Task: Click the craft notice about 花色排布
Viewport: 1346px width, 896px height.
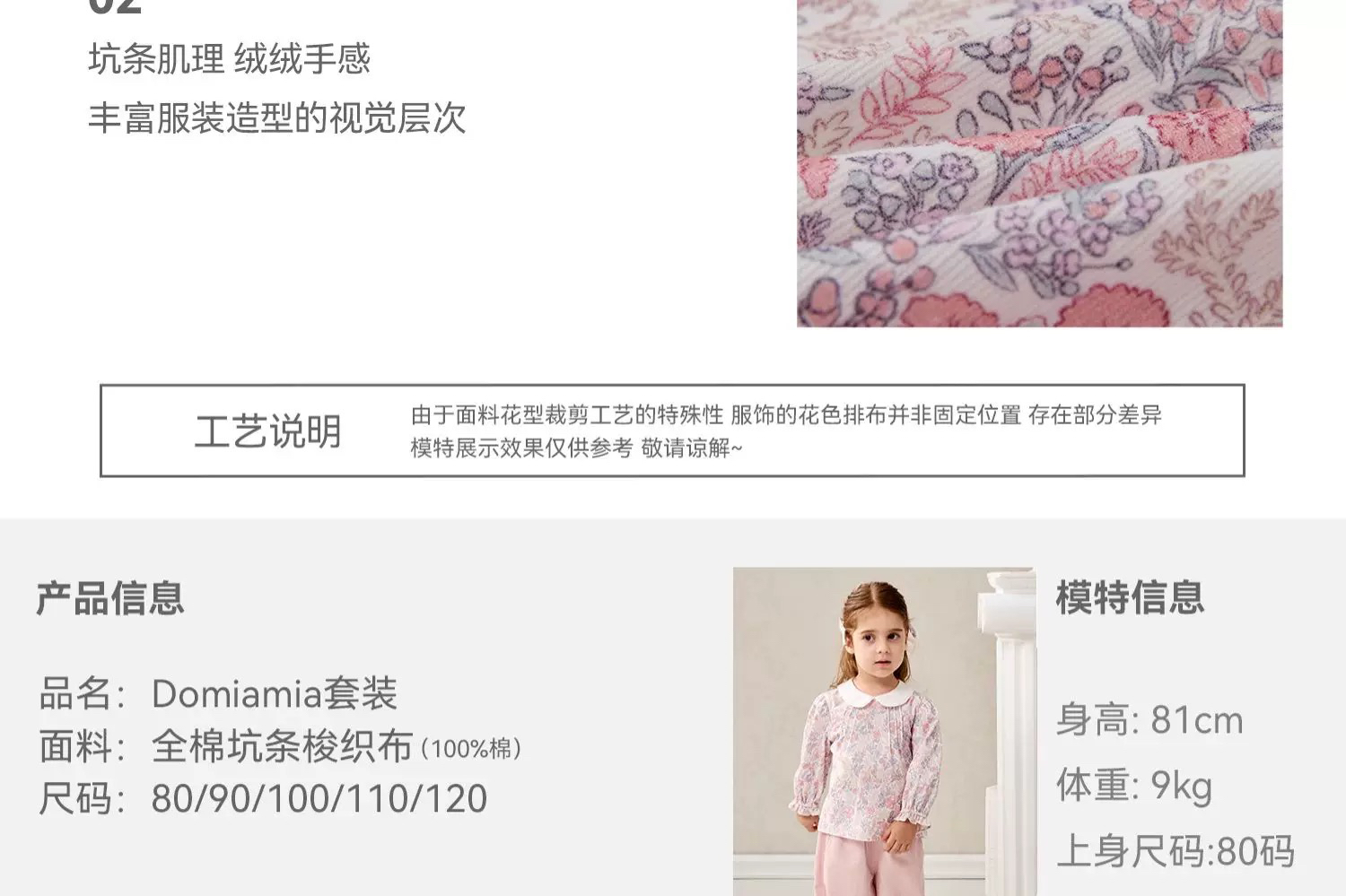Action: pyautogui.click(x=786, y=414)
